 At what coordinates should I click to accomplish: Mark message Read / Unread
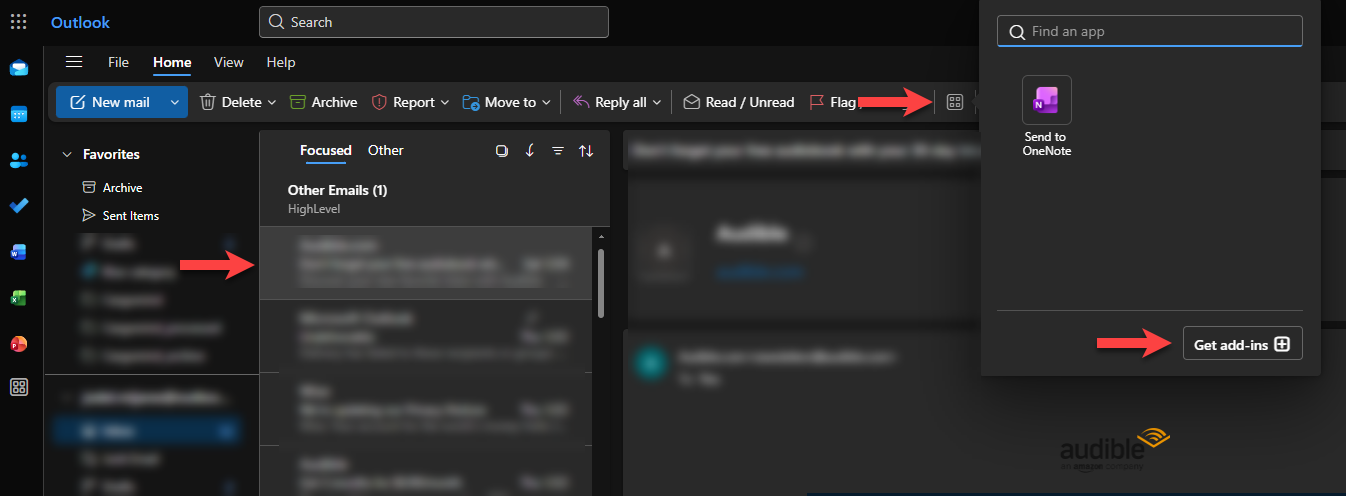click(738, 102)
